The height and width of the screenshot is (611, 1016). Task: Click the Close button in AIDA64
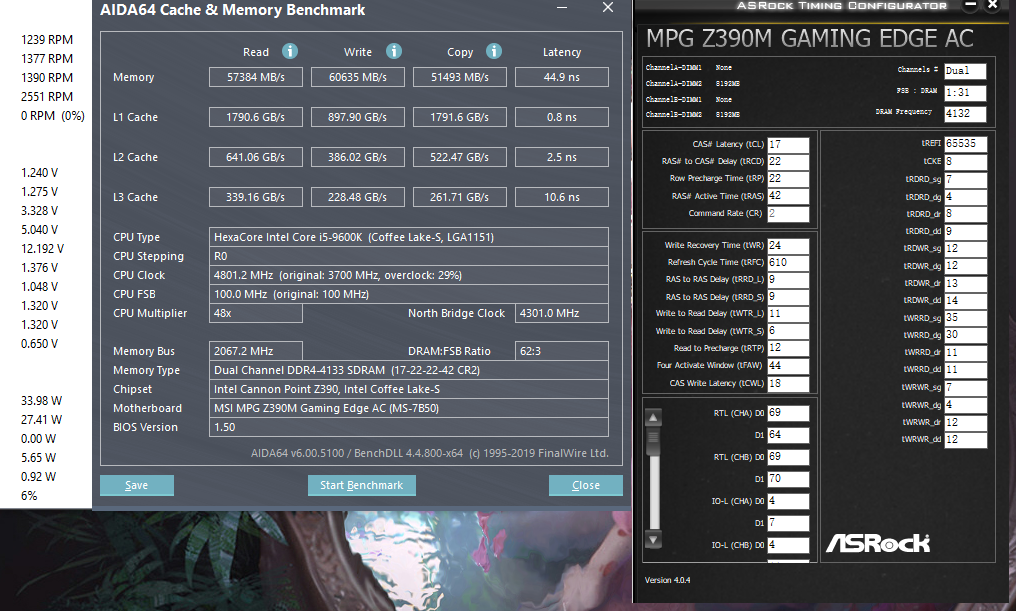(x=585, y=485)
